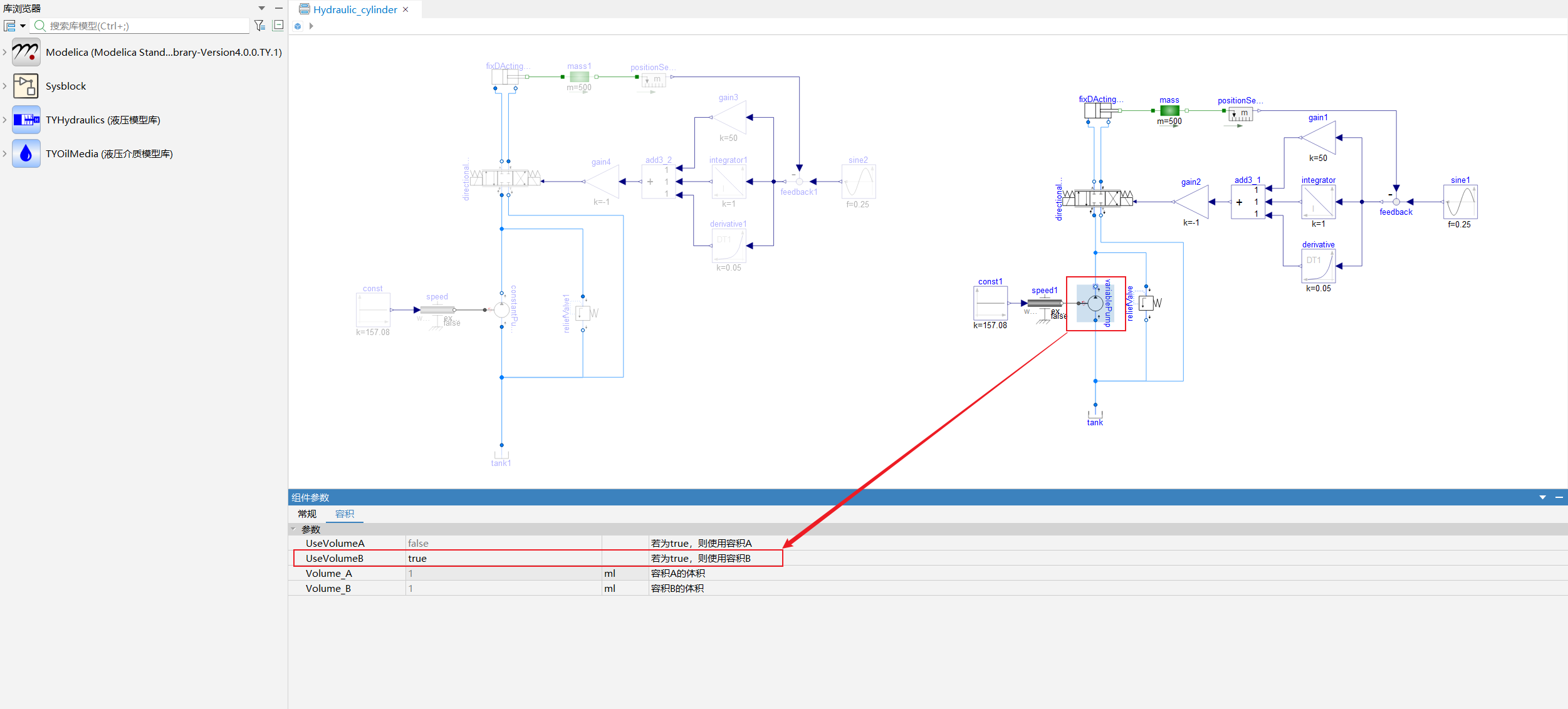Click the const1 constant source block

click(x=990, y=303)
